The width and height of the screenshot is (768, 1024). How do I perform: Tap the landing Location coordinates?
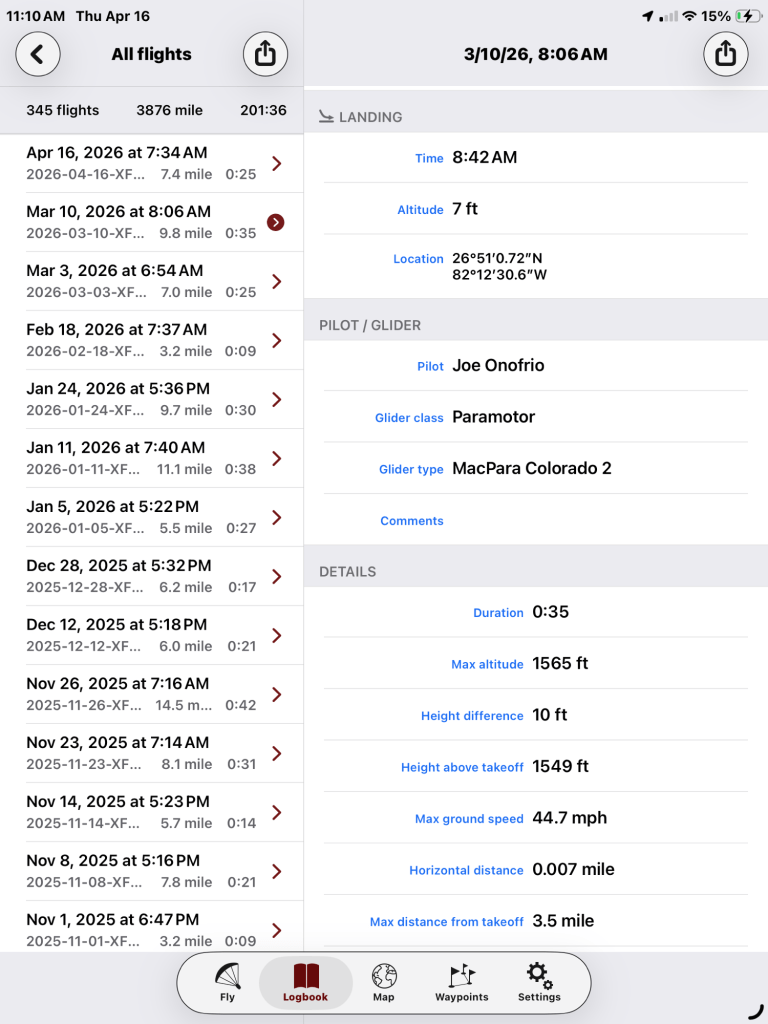pos(499,266)
